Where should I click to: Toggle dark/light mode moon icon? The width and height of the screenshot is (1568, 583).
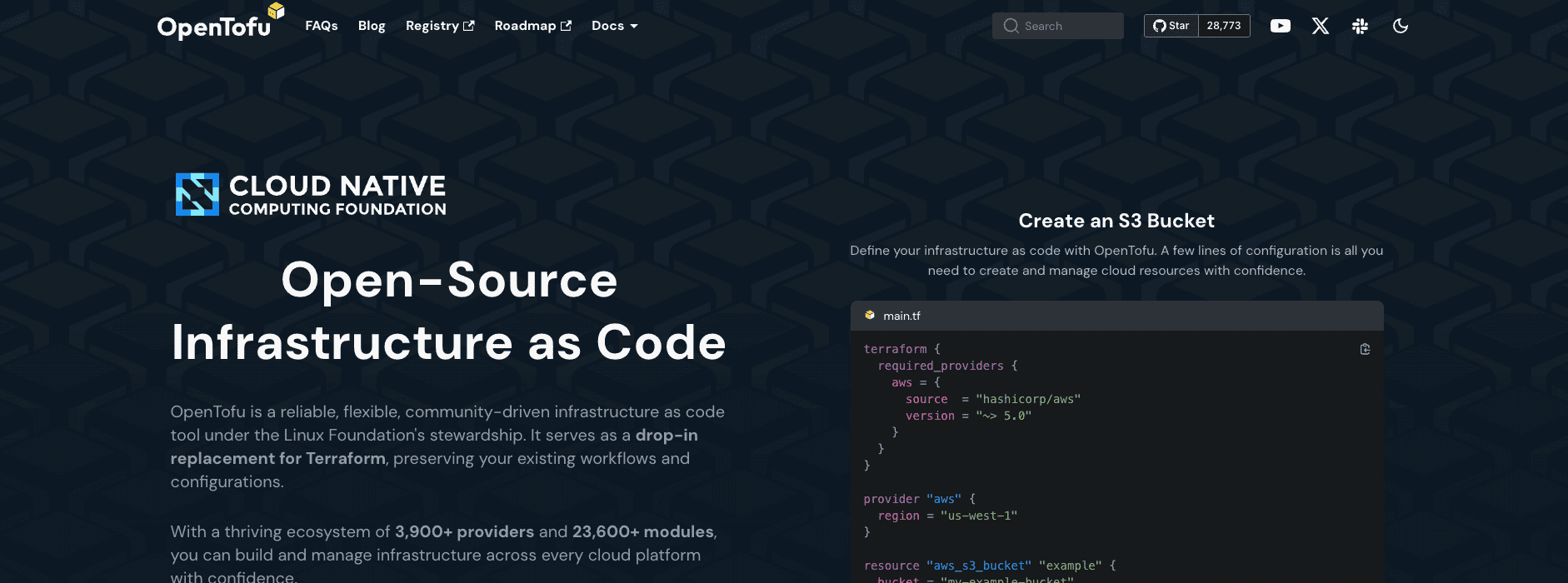point(1401,26)
